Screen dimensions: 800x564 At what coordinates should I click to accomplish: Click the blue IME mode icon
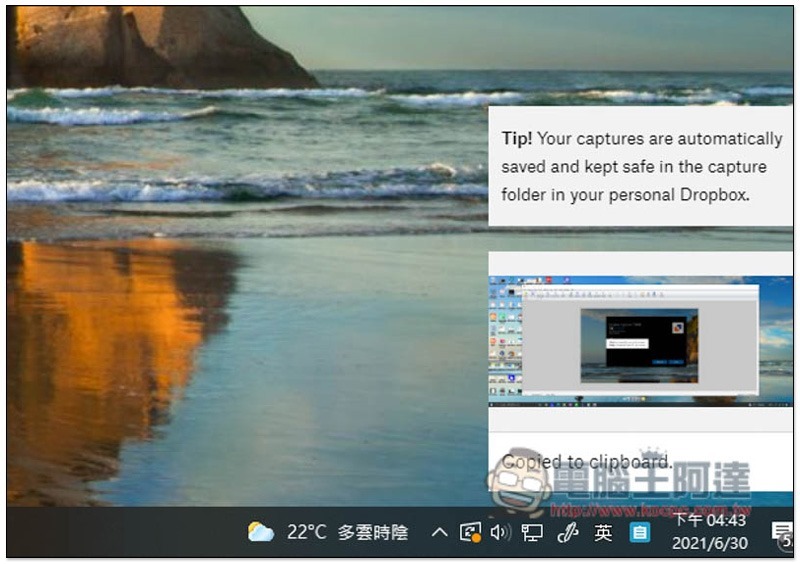pyautogui.click(x=639, y=532)
